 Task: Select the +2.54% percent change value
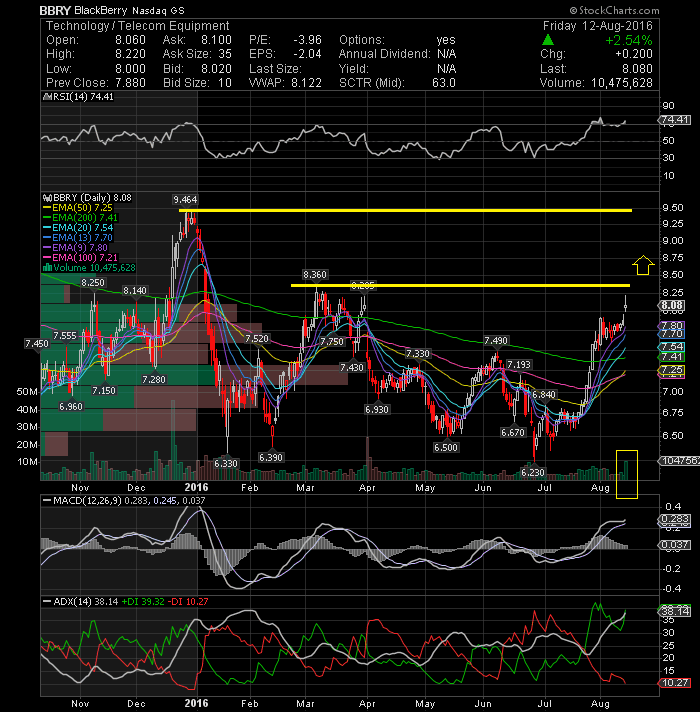tap(629, 40)
